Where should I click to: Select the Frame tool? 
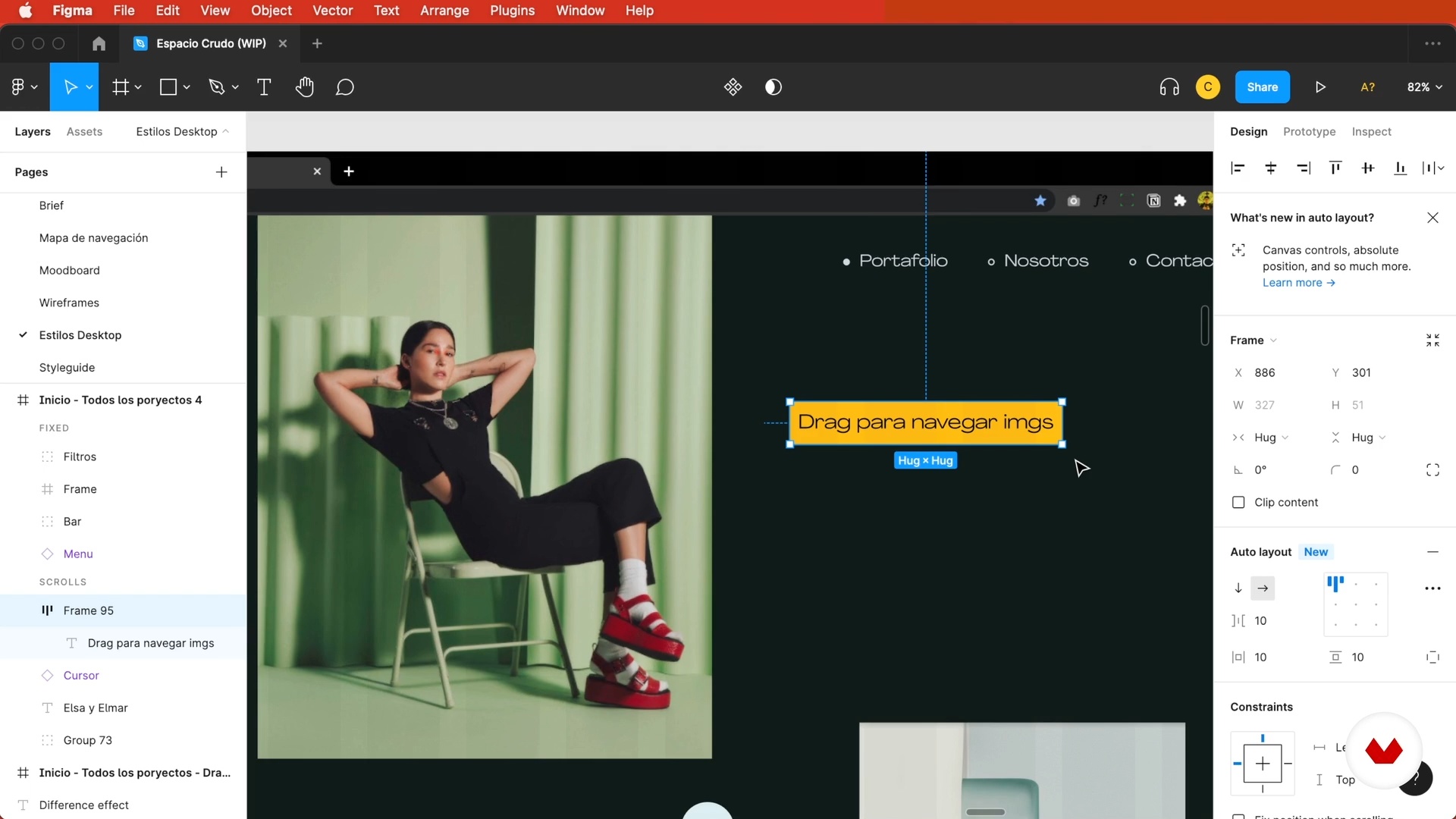[120, 87]
